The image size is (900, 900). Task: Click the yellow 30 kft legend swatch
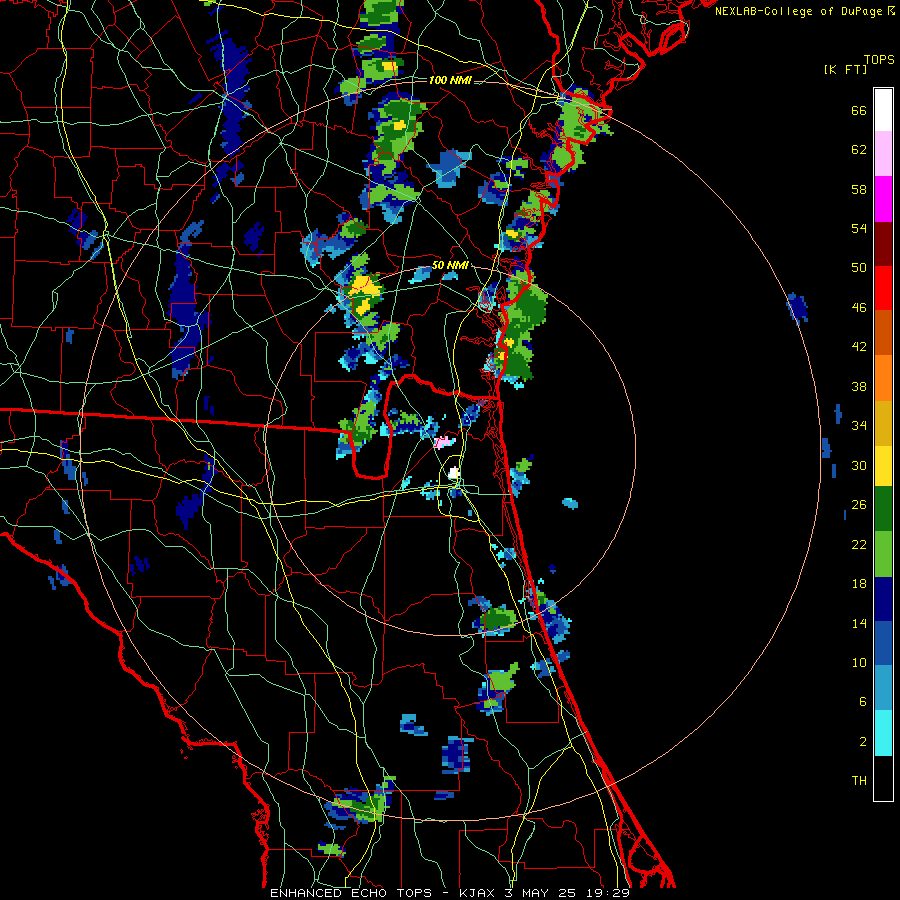[x=883, y=466]
